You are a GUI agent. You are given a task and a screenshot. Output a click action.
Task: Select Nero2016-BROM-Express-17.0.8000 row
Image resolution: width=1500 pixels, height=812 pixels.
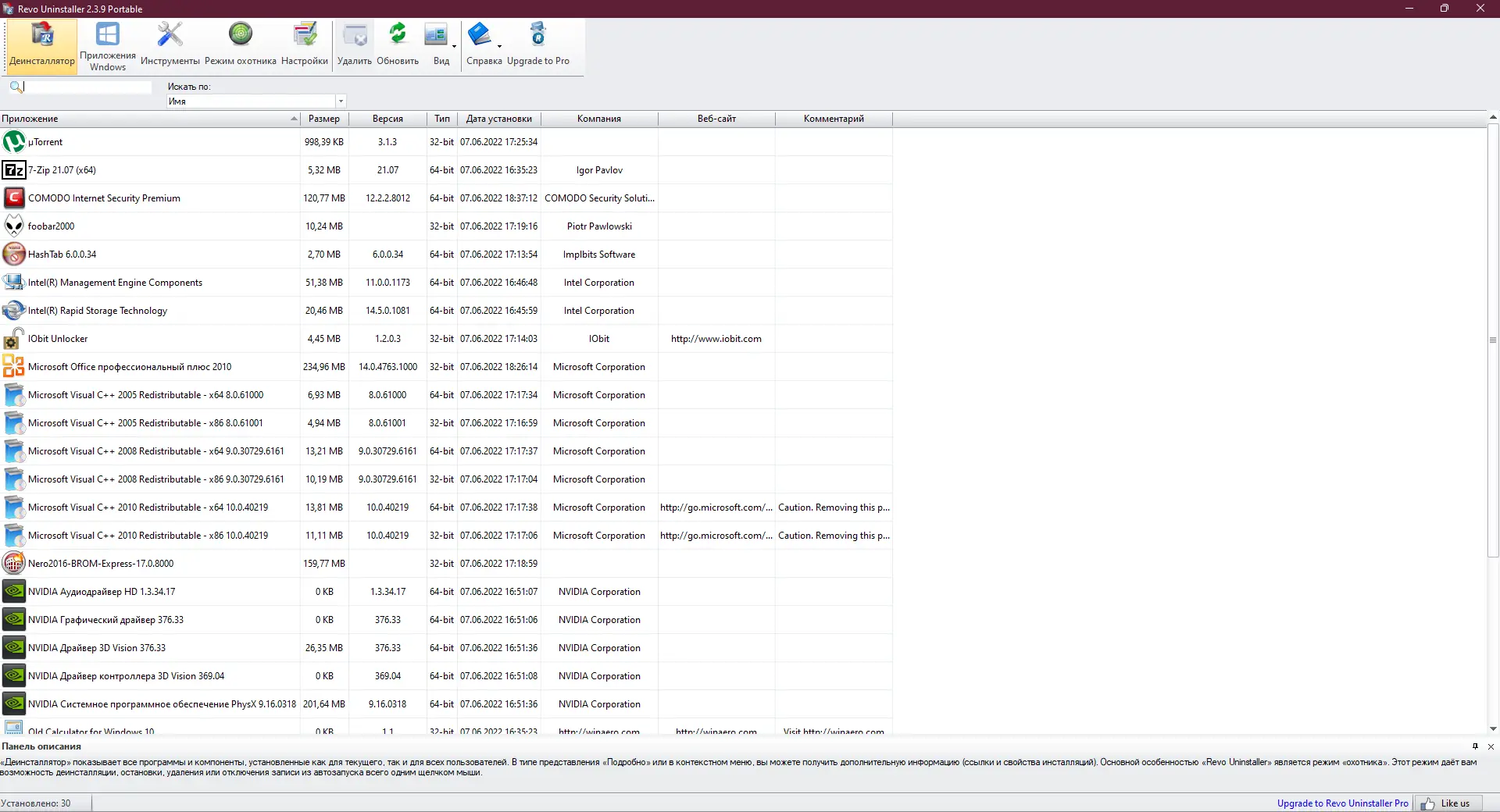[x=446, y=564]
